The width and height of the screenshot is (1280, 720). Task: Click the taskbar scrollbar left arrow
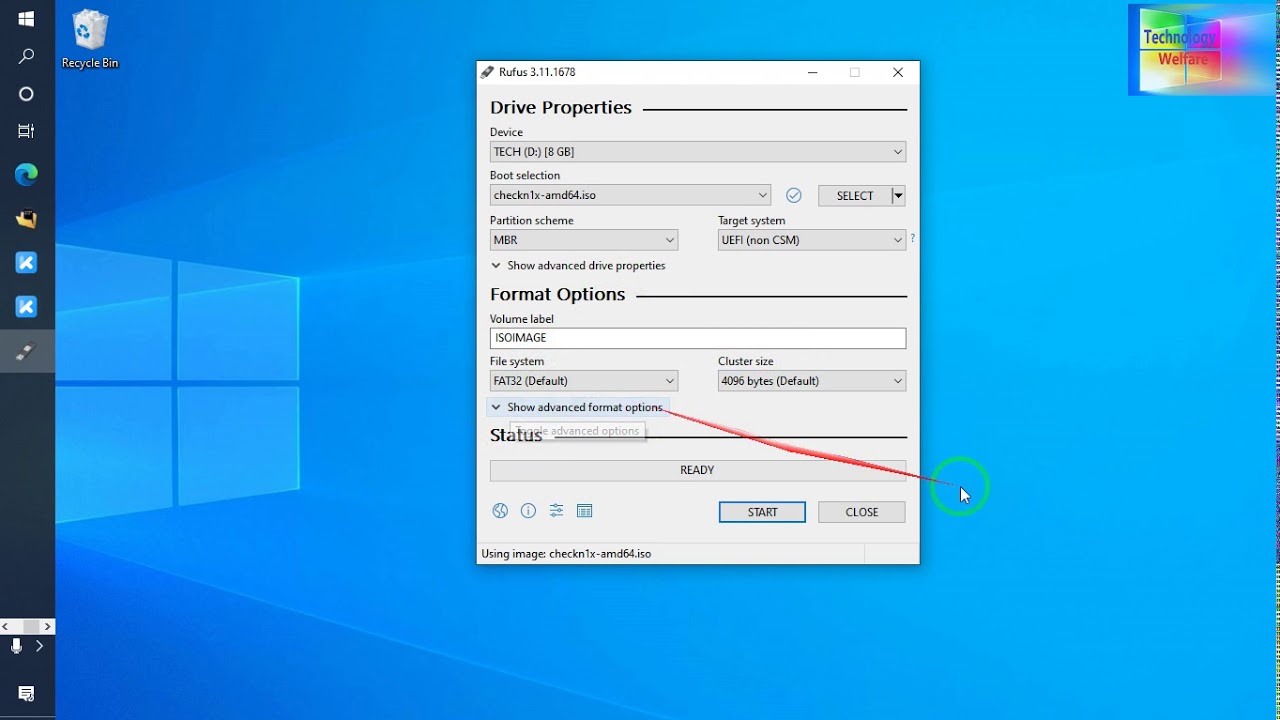5,627
